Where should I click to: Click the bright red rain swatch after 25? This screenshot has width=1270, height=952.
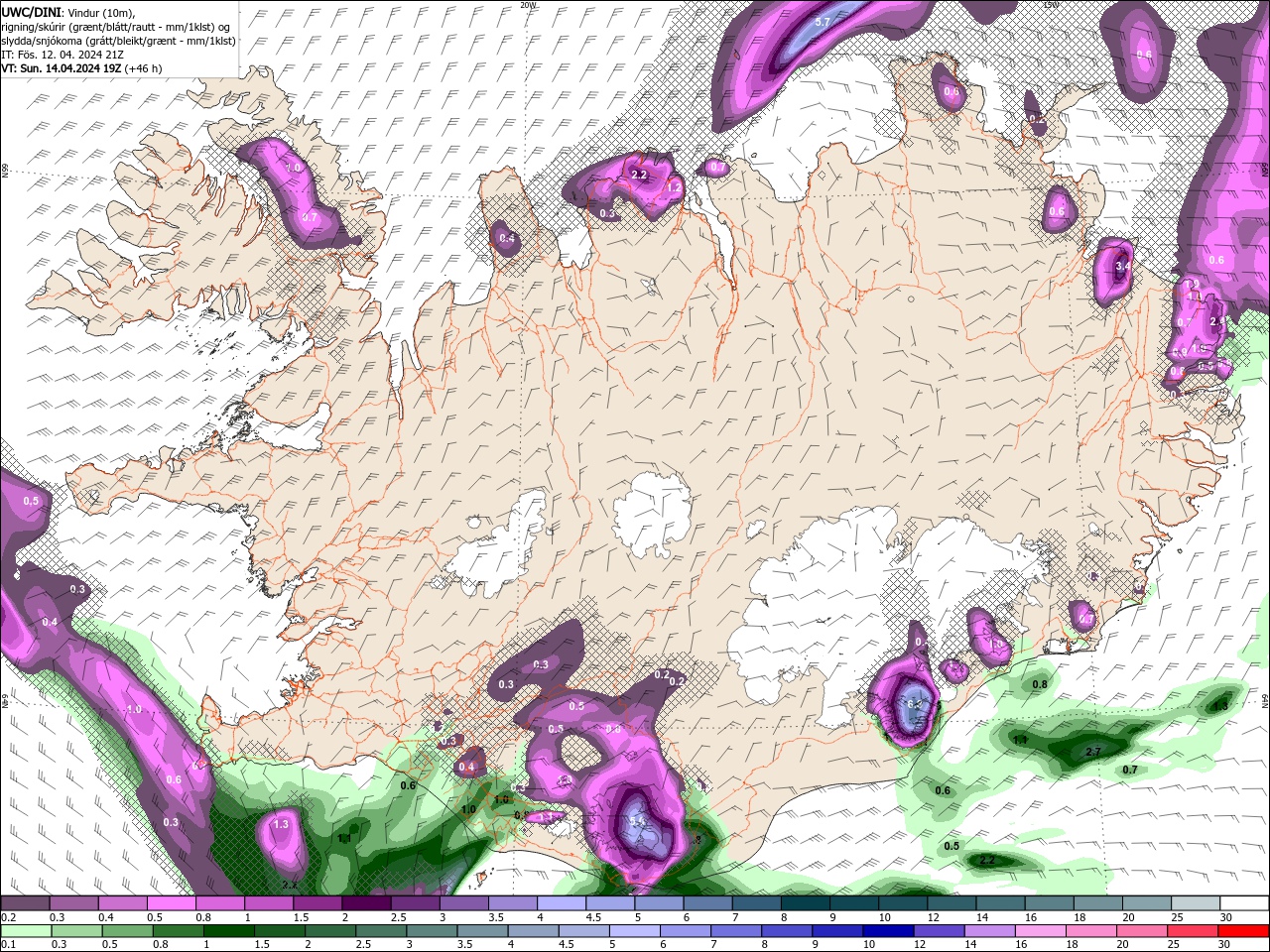point(1242,931)
